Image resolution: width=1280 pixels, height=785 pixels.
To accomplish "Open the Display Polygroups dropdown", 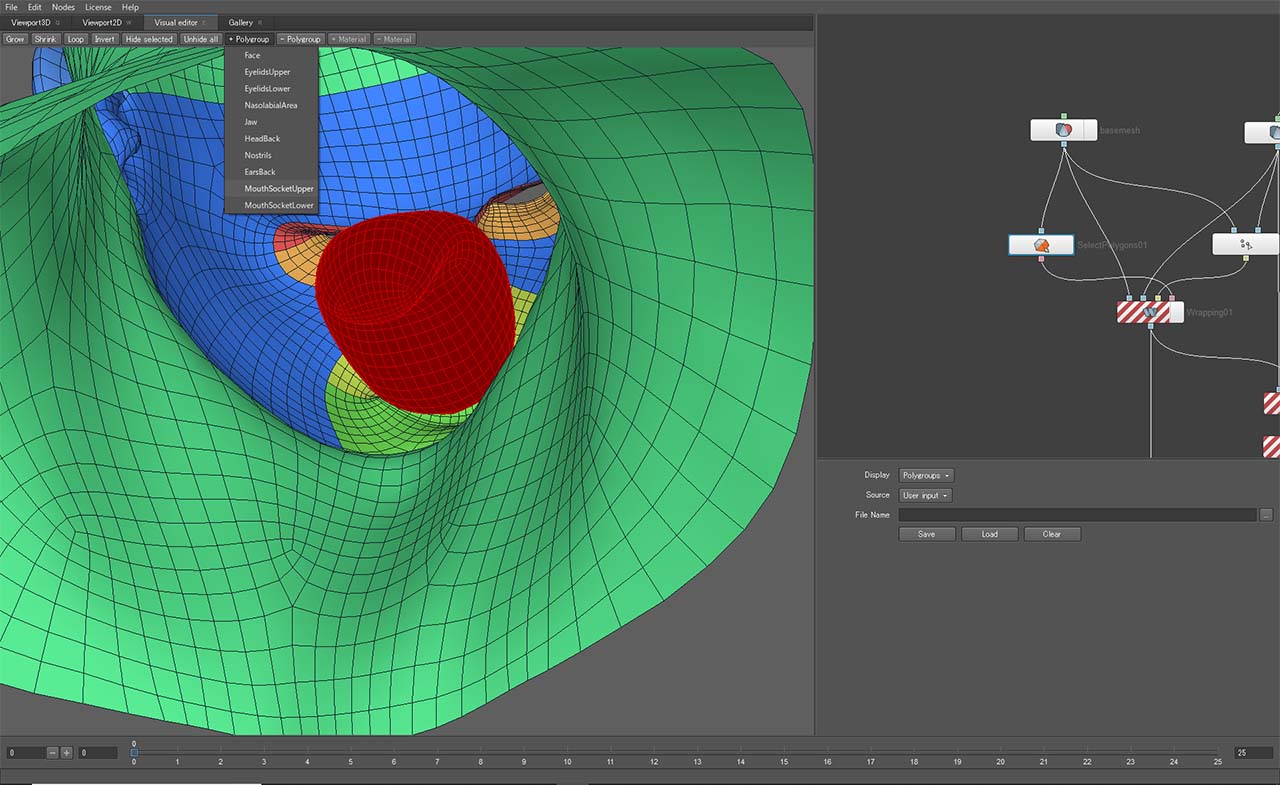I will pyautogui.click(x=926, y=476).
